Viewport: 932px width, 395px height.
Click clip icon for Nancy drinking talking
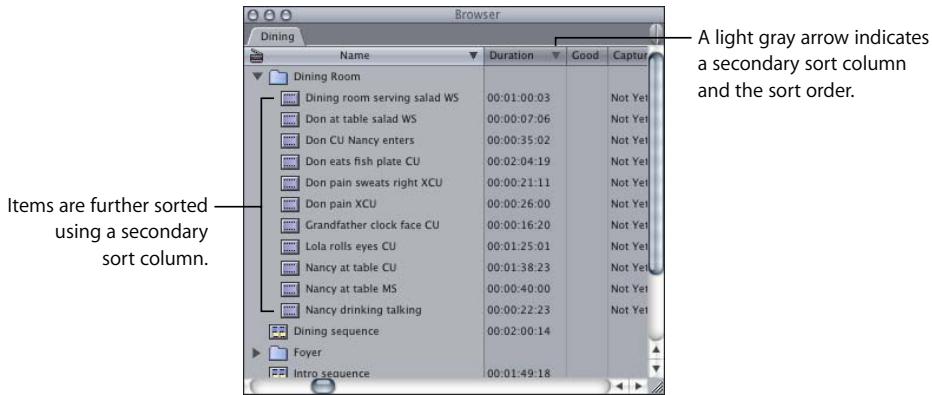[290, 310]
